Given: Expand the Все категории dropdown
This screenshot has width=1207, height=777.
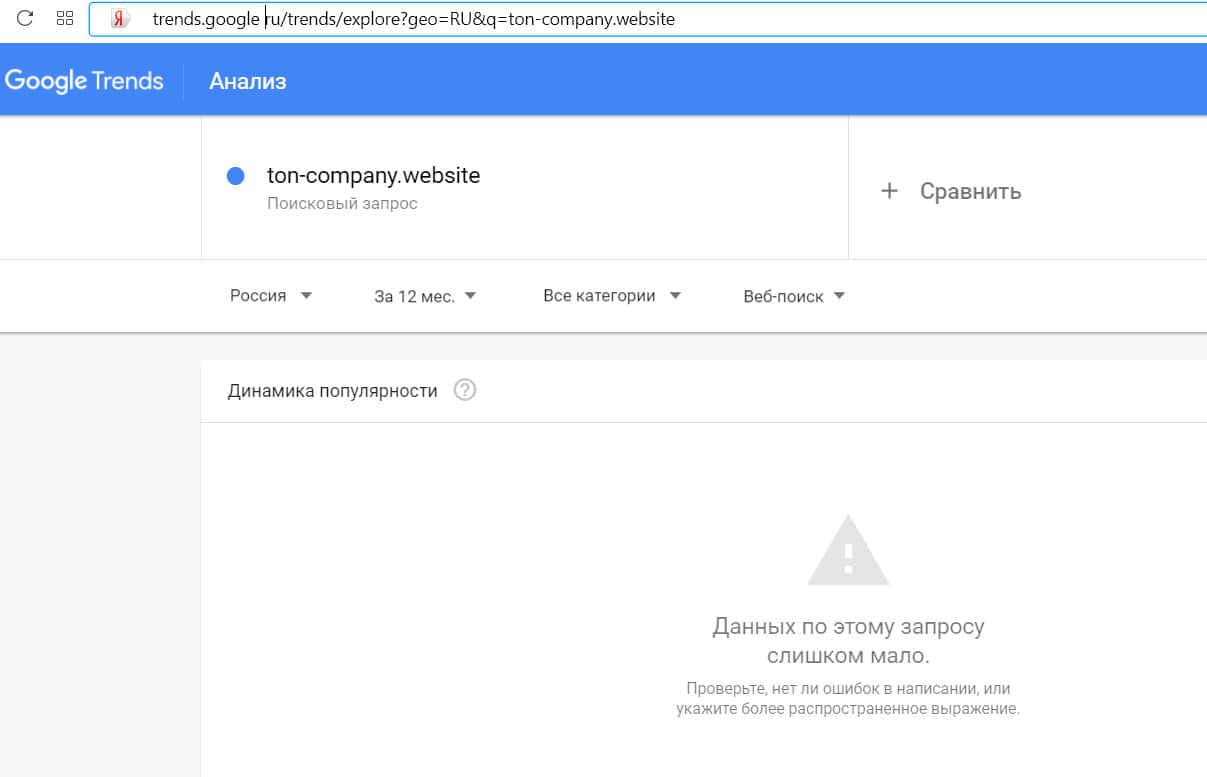Looking at the screenshot, I should (x=611, y=296).
